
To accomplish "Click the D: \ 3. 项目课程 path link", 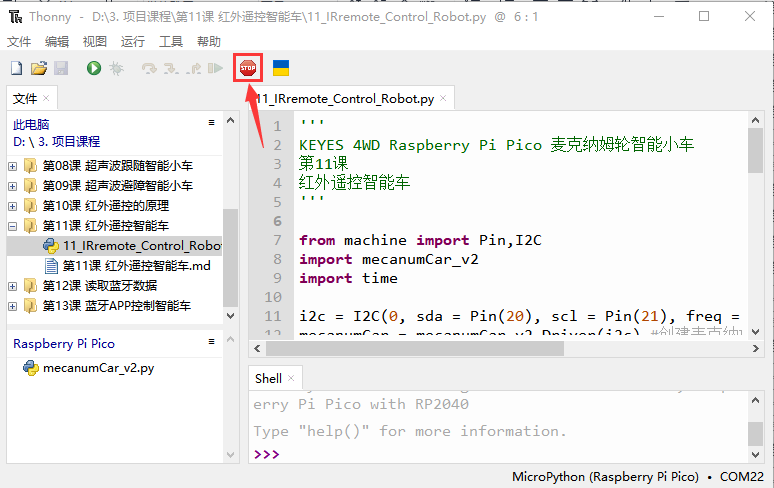I will 56,142.
